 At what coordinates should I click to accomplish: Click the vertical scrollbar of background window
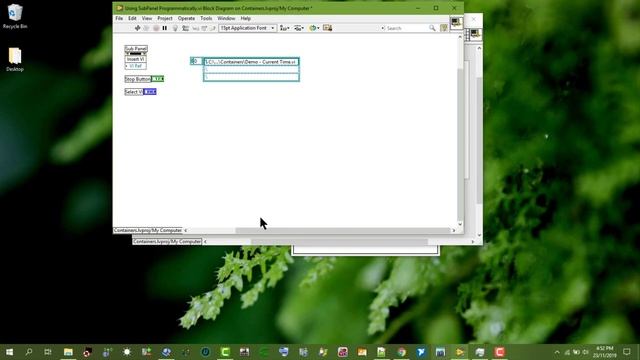[479, 141]
